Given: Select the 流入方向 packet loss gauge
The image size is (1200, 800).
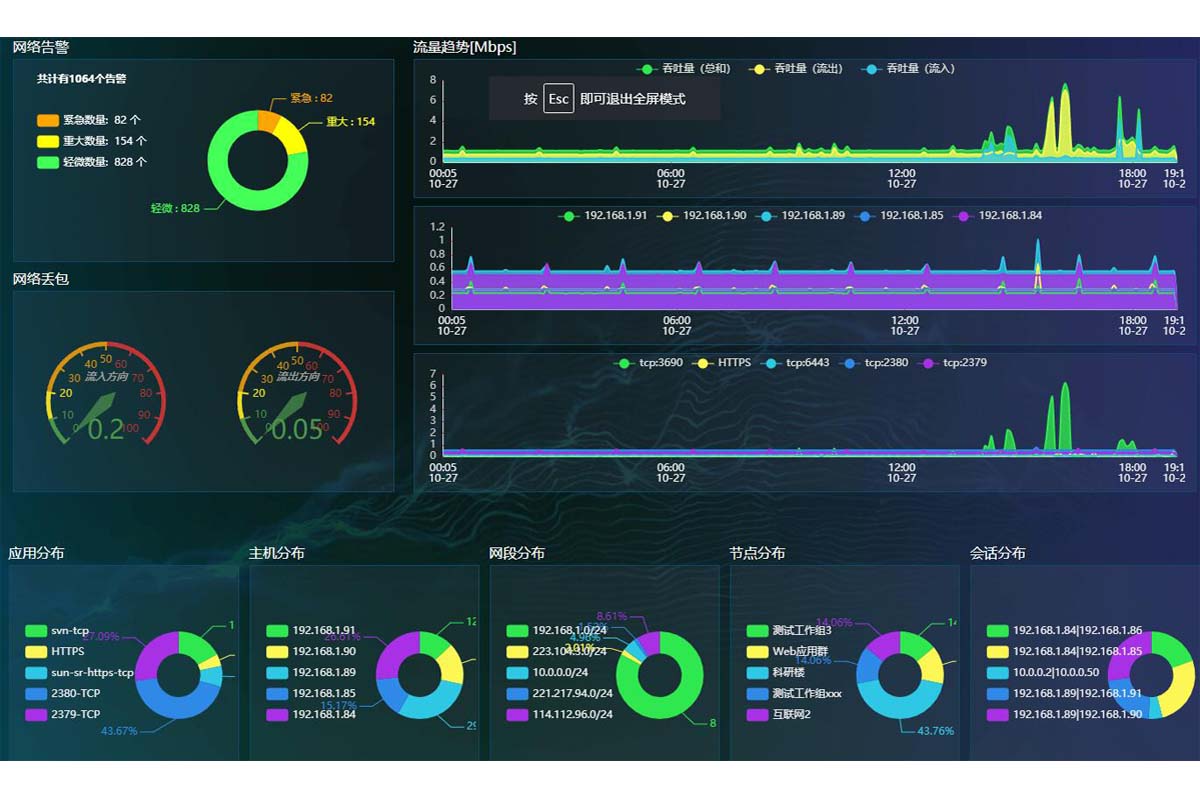Looking at the screenshot, I should click(106, 395).
